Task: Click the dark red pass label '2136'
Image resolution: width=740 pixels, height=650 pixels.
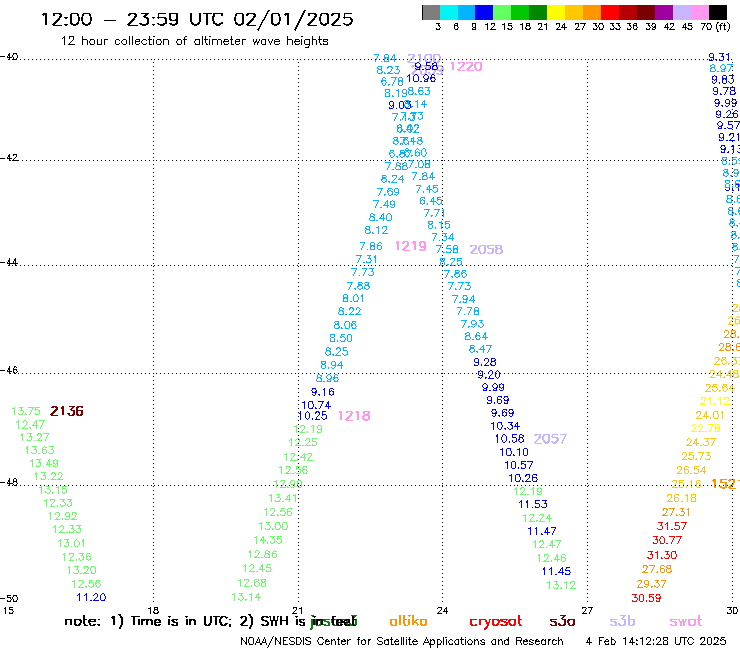Action: click(67, 411)
